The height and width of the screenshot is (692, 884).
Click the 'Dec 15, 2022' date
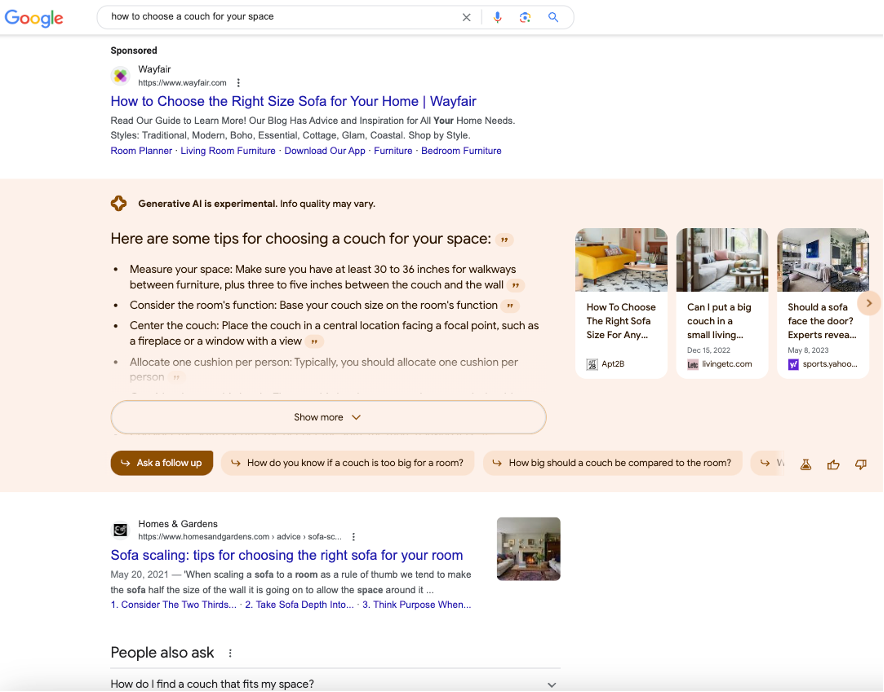(x=709, y=350)
